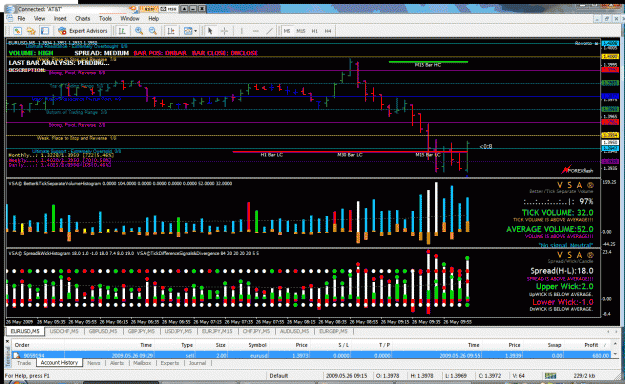Viewport: 625px width, 384px height.
Task: Select the crosshair tool
Action: [224, 31]
